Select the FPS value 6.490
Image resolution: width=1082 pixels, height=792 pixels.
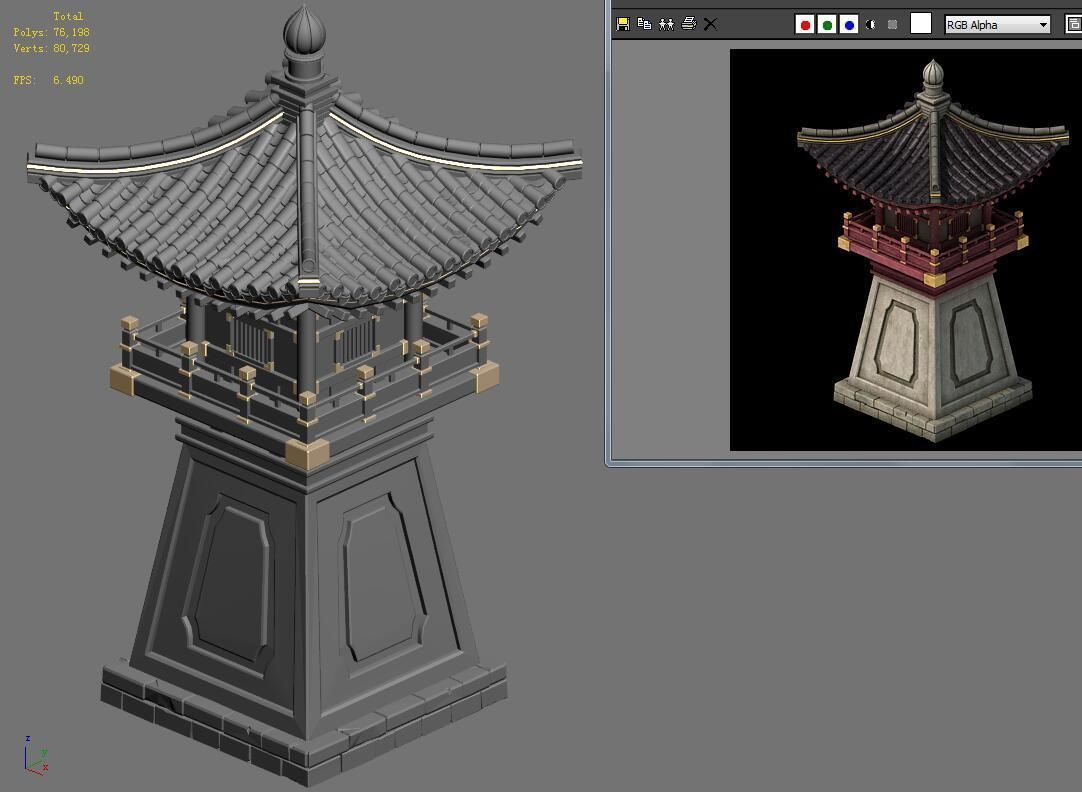point(68,80)
